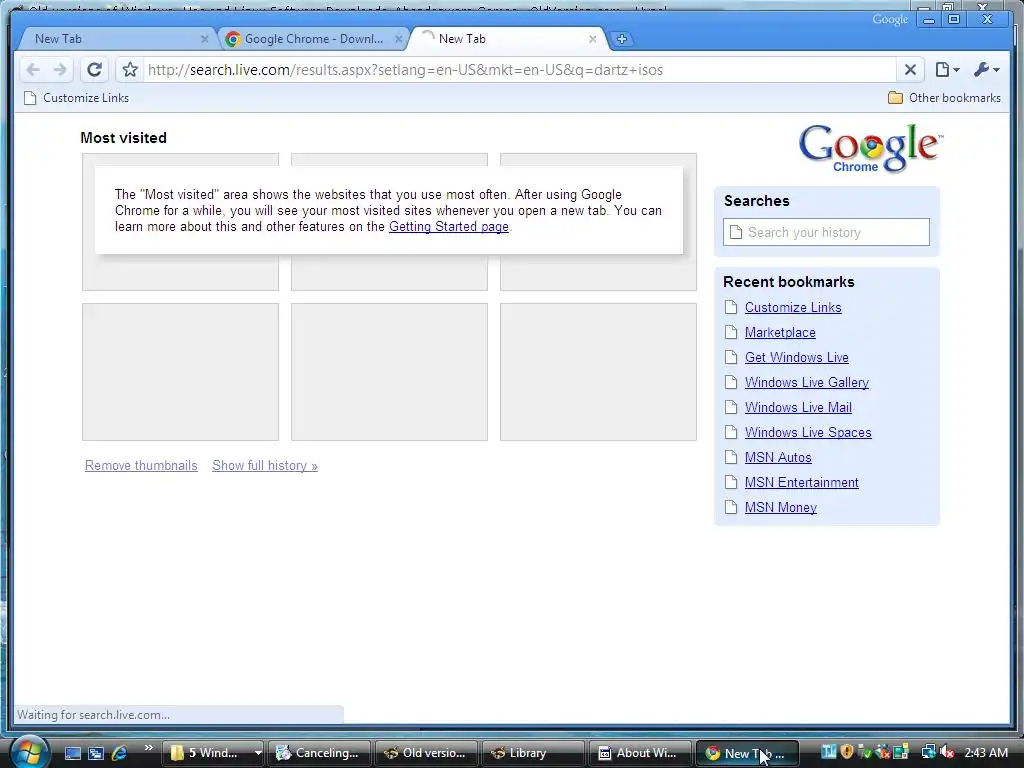Click the page icon next to MSN Money

(731, 507)
